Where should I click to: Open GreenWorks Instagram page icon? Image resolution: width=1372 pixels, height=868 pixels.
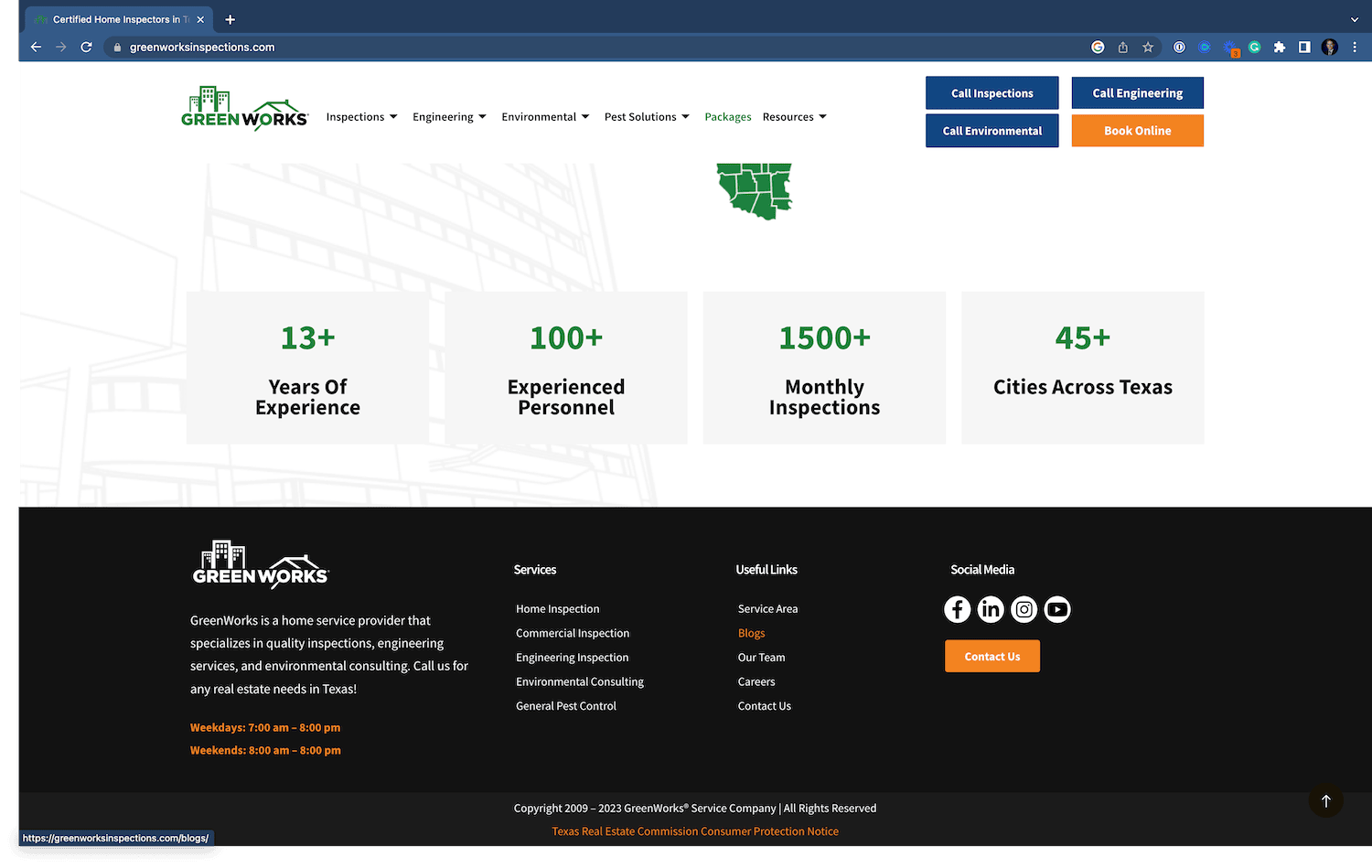[x=1024, y=609]
